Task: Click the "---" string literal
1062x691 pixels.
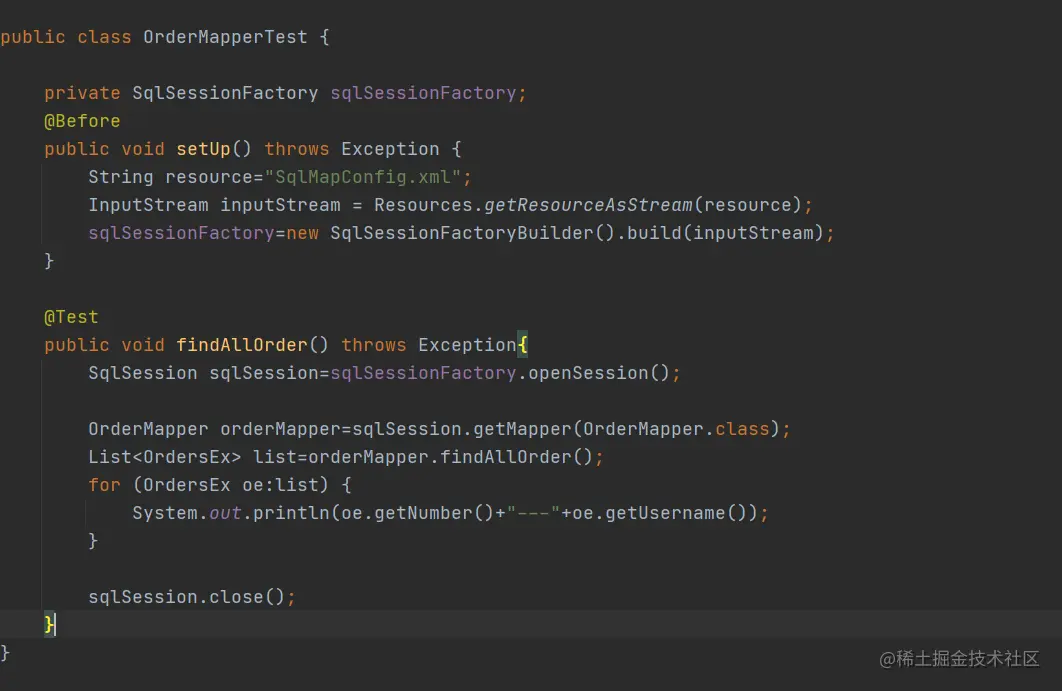Action: point(533,513)
